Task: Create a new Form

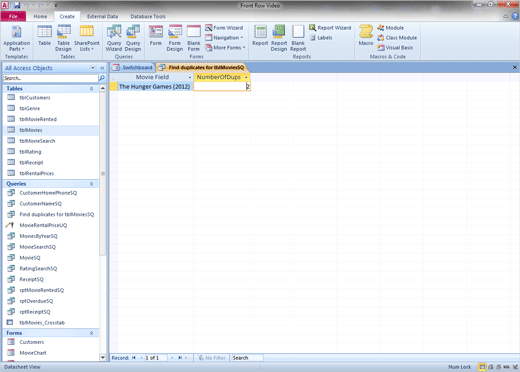Action: 156,36
